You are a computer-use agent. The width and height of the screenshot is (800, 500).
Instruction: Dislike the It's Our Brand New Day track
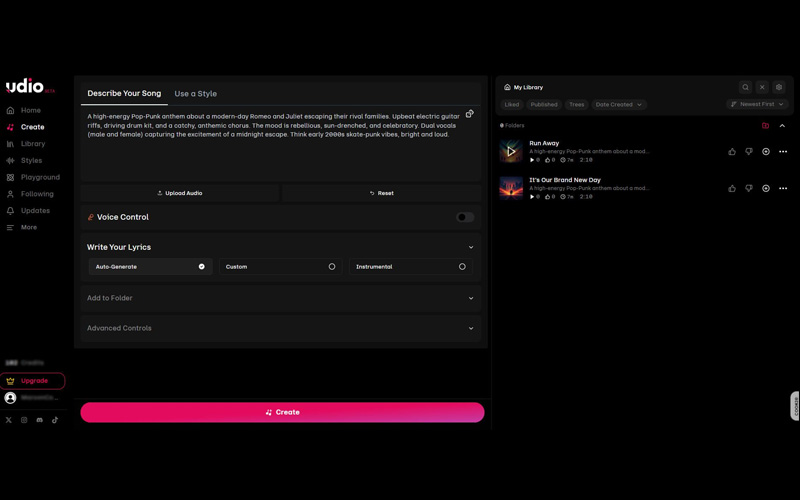pyautogui.click(x=749, y=188)
